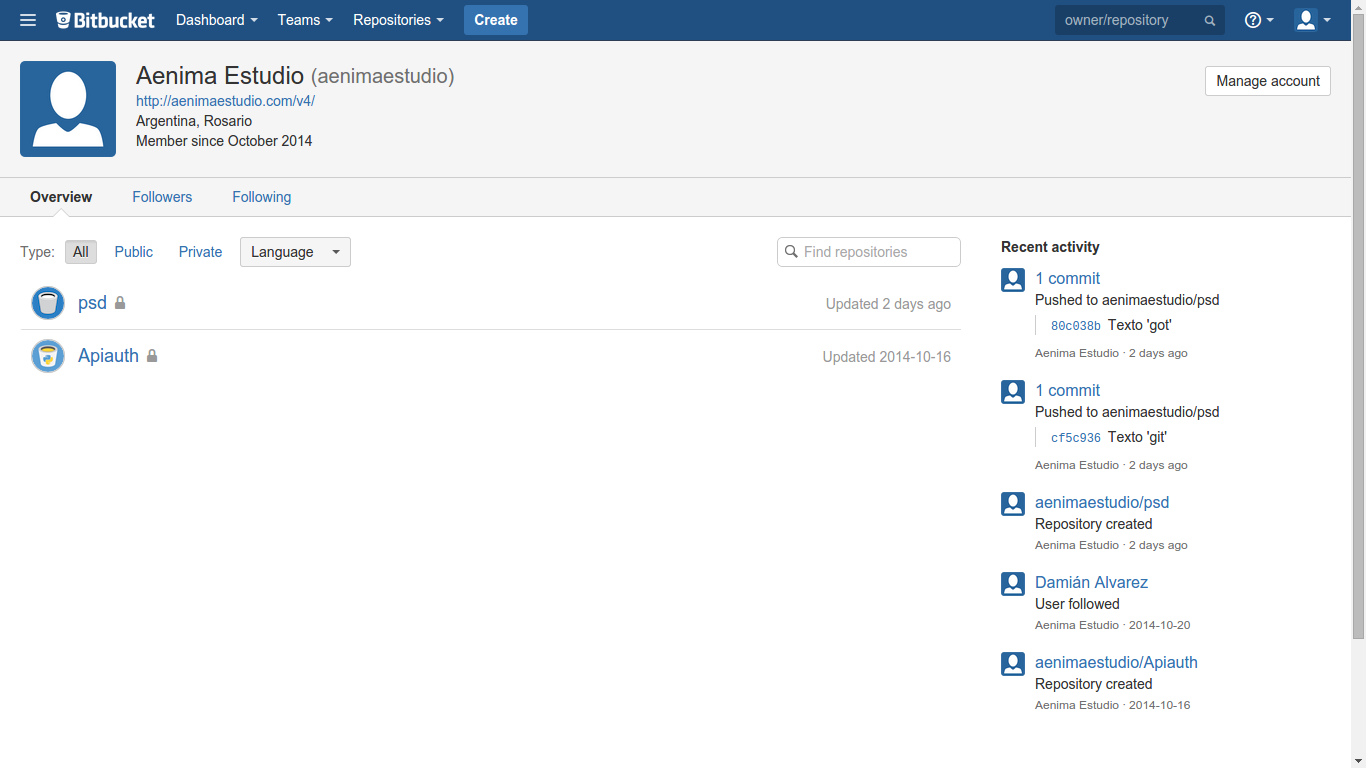
Task: Open '1 commit' link for Texto 'git'
Action: point(1067,391)
